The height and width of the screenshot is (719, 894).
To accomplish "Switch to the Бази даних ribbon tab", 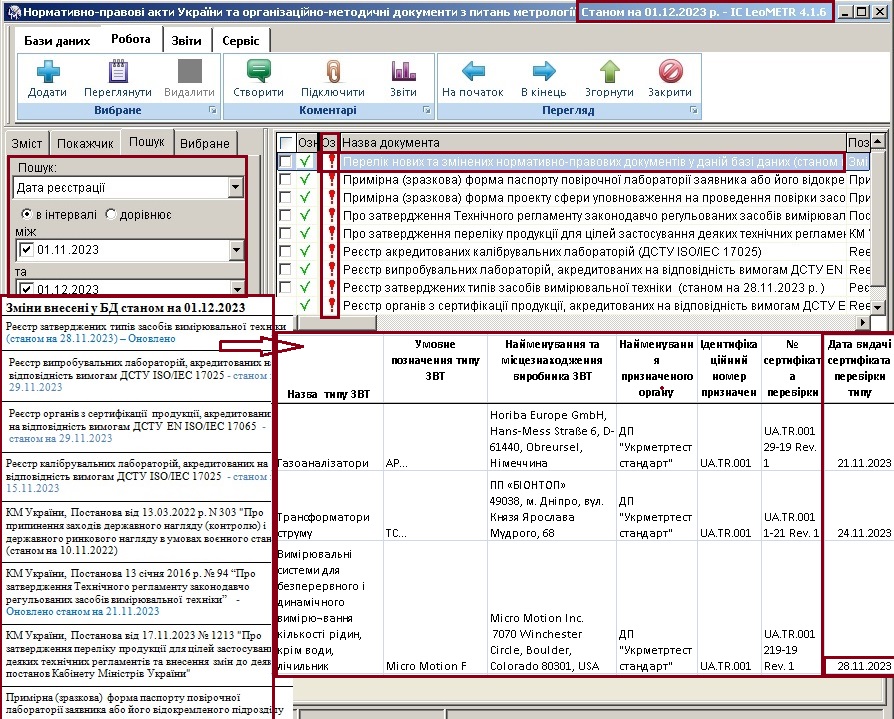I will (x=57, y=40).
